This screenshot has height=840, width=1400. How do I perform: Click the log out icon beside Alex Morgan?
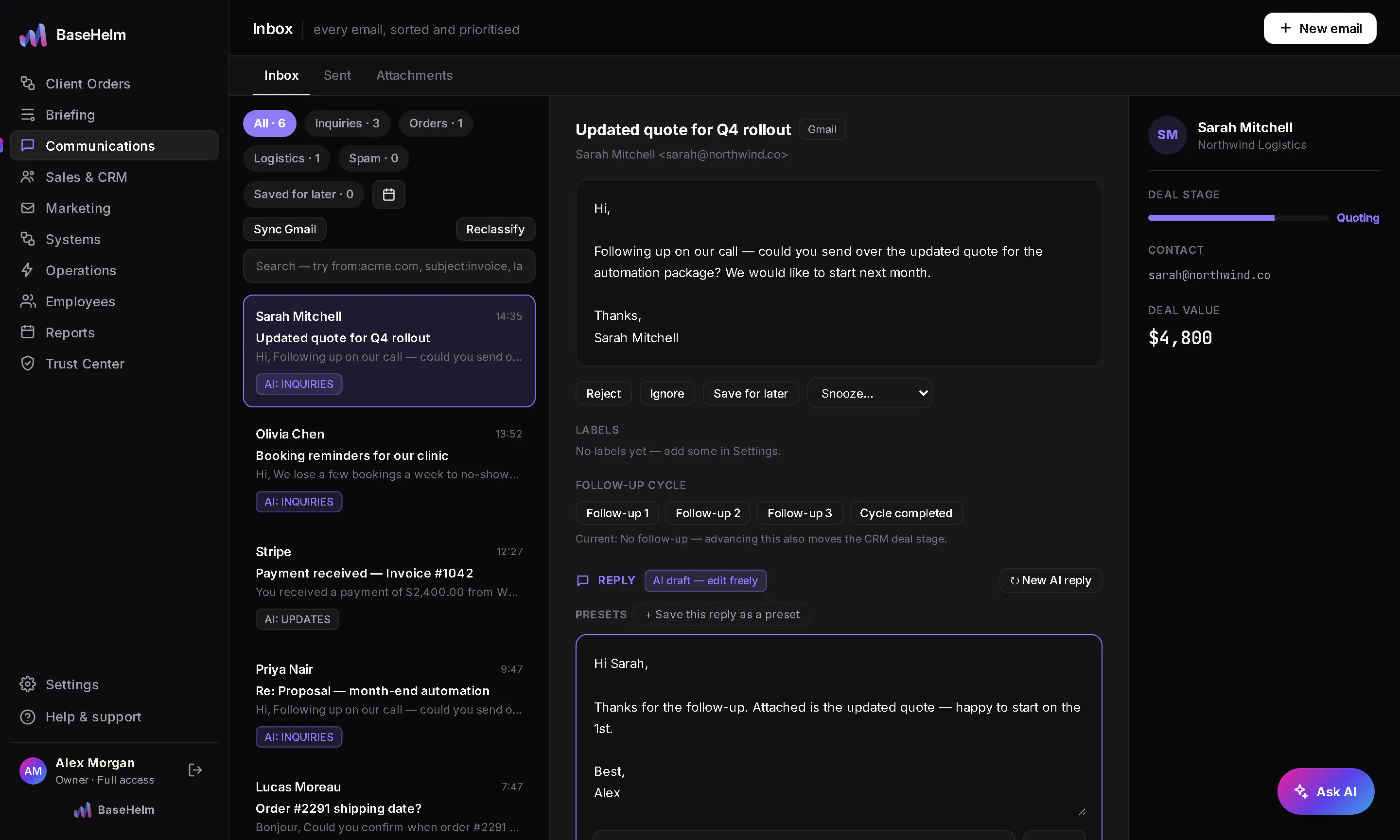pyautogui.click(x=195, y=770)
